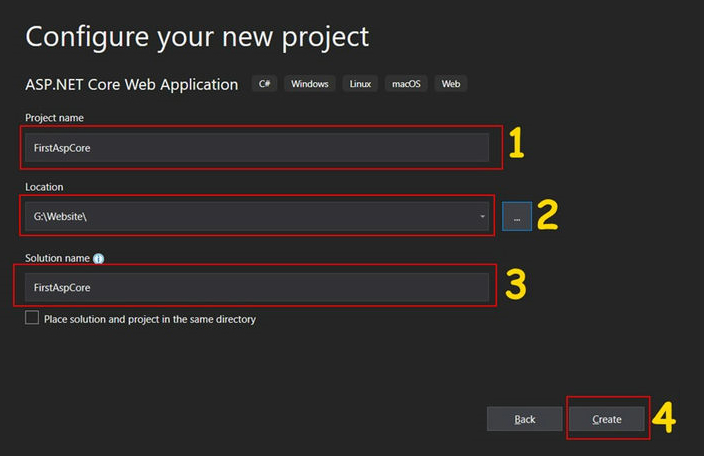Click the 'ASP.NET Core Web Application' template title
This screenshot has height=456, width=704.
pyautogui.click(x=132, y=84)
